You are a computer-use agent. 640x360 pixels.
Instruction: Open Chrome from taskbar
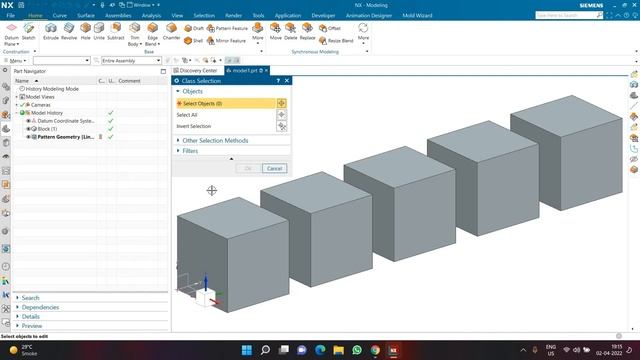click(x=375, y=350)
